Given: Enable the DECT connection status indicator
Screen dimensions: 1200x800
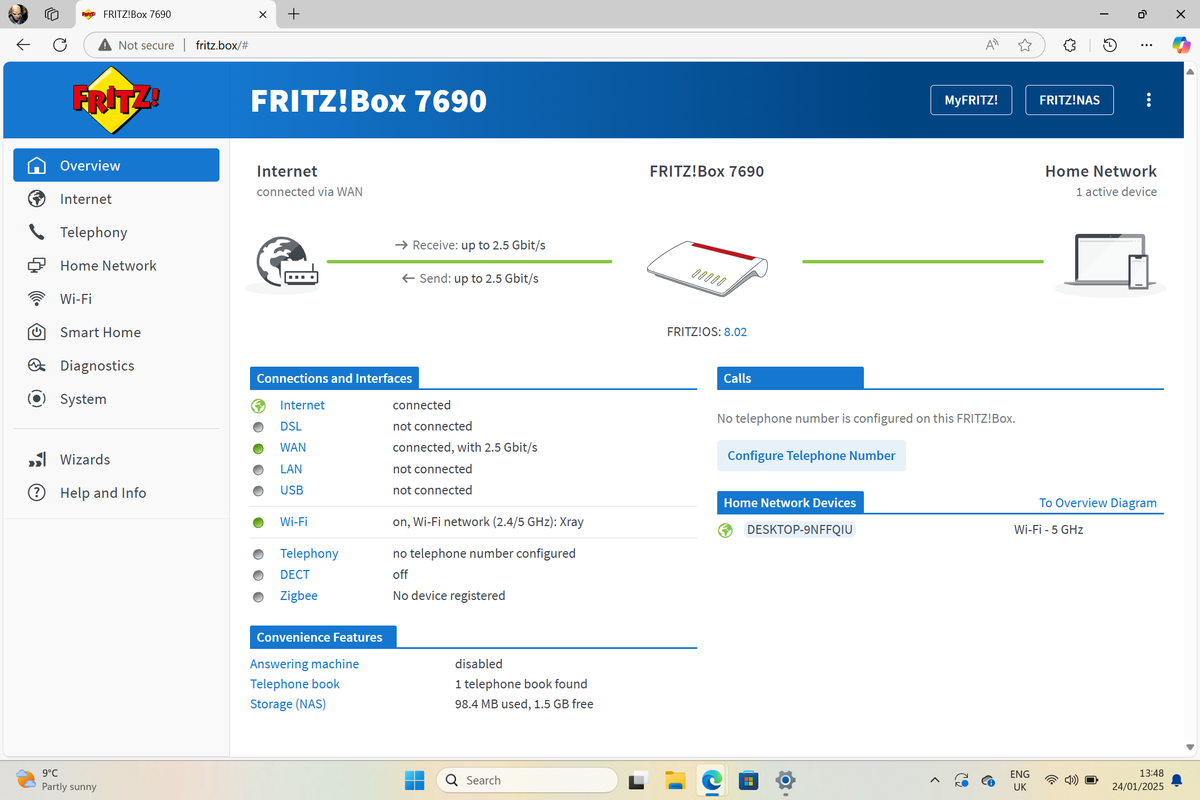Looking at the screenshot, I should coord(258,575).
